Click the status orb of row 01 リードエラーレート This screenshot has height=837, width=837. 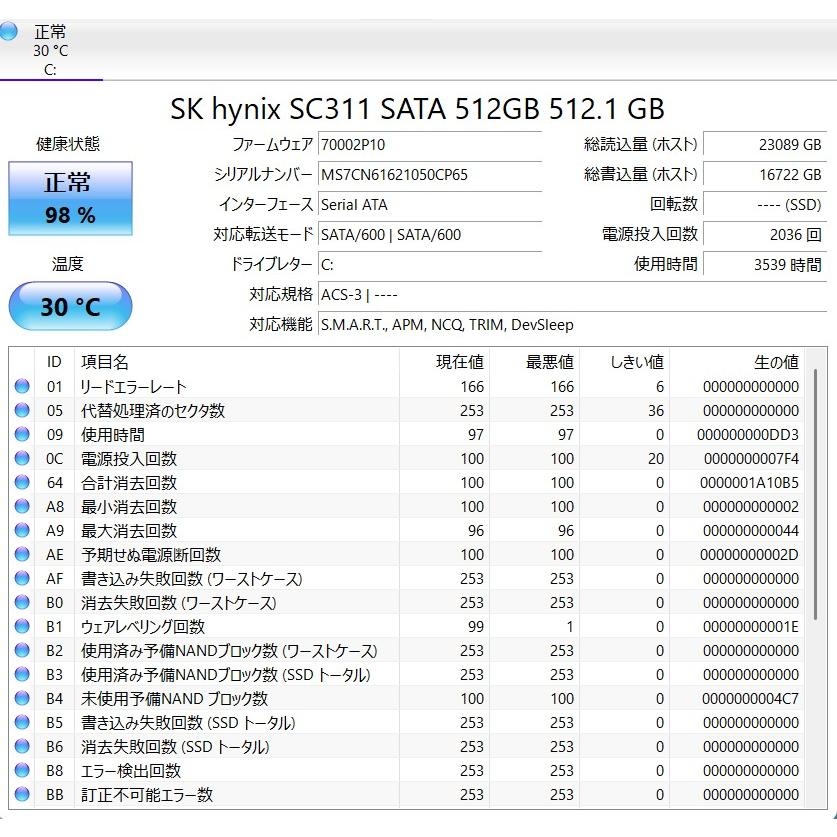coord(22,386)
